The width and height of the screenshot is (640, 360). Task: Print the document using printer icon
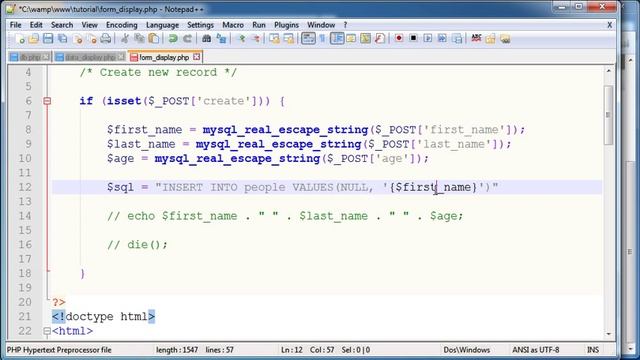(x=106, y=39)
